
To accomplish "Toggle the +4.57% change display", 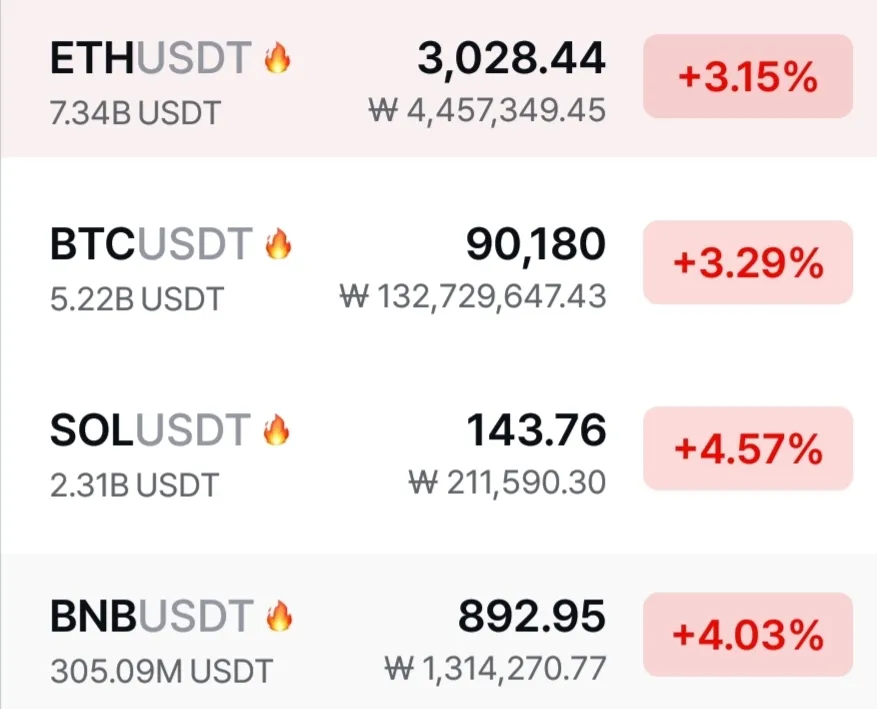I will click(747, 449).
